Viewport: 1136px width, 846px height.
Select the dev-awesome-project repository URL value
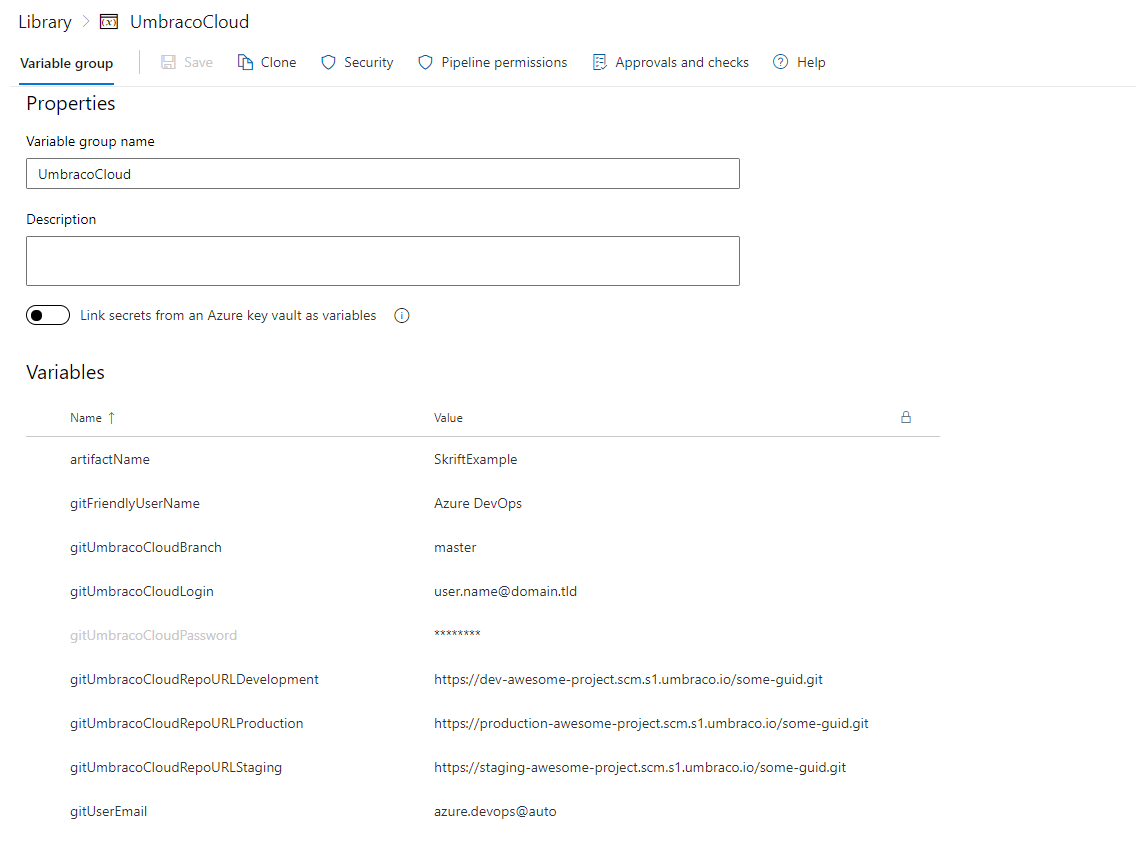(629, 679)
